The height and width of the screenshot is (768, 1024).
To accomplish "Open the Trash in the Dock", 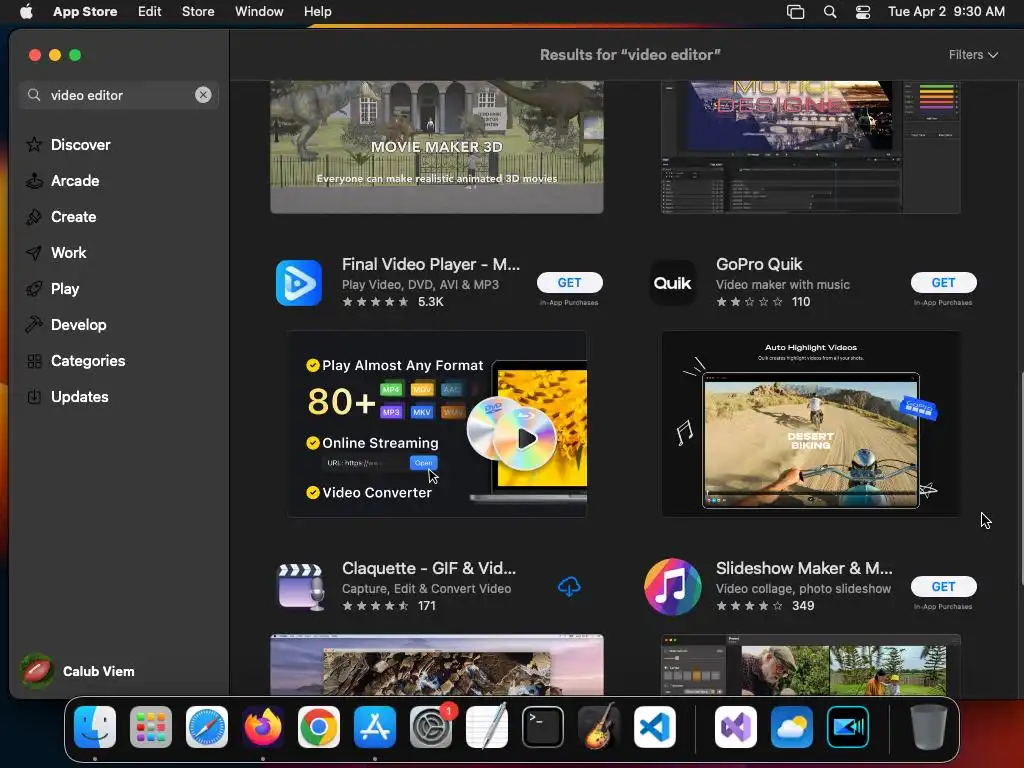I will pyautogui.click(x=929, y=727).
